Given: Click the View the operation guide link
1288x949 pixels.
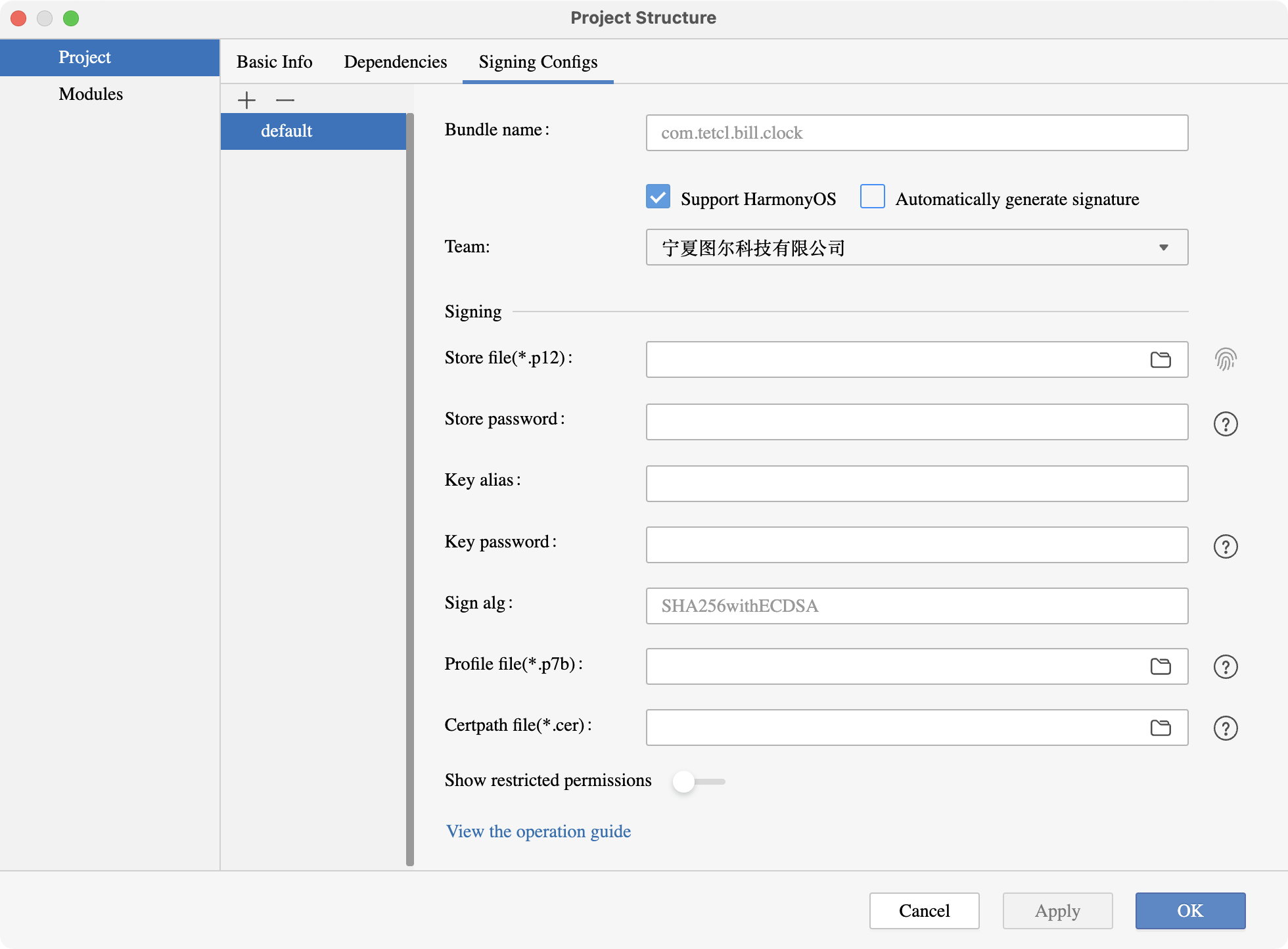Looking at the screenshot, I should [538, 831].
